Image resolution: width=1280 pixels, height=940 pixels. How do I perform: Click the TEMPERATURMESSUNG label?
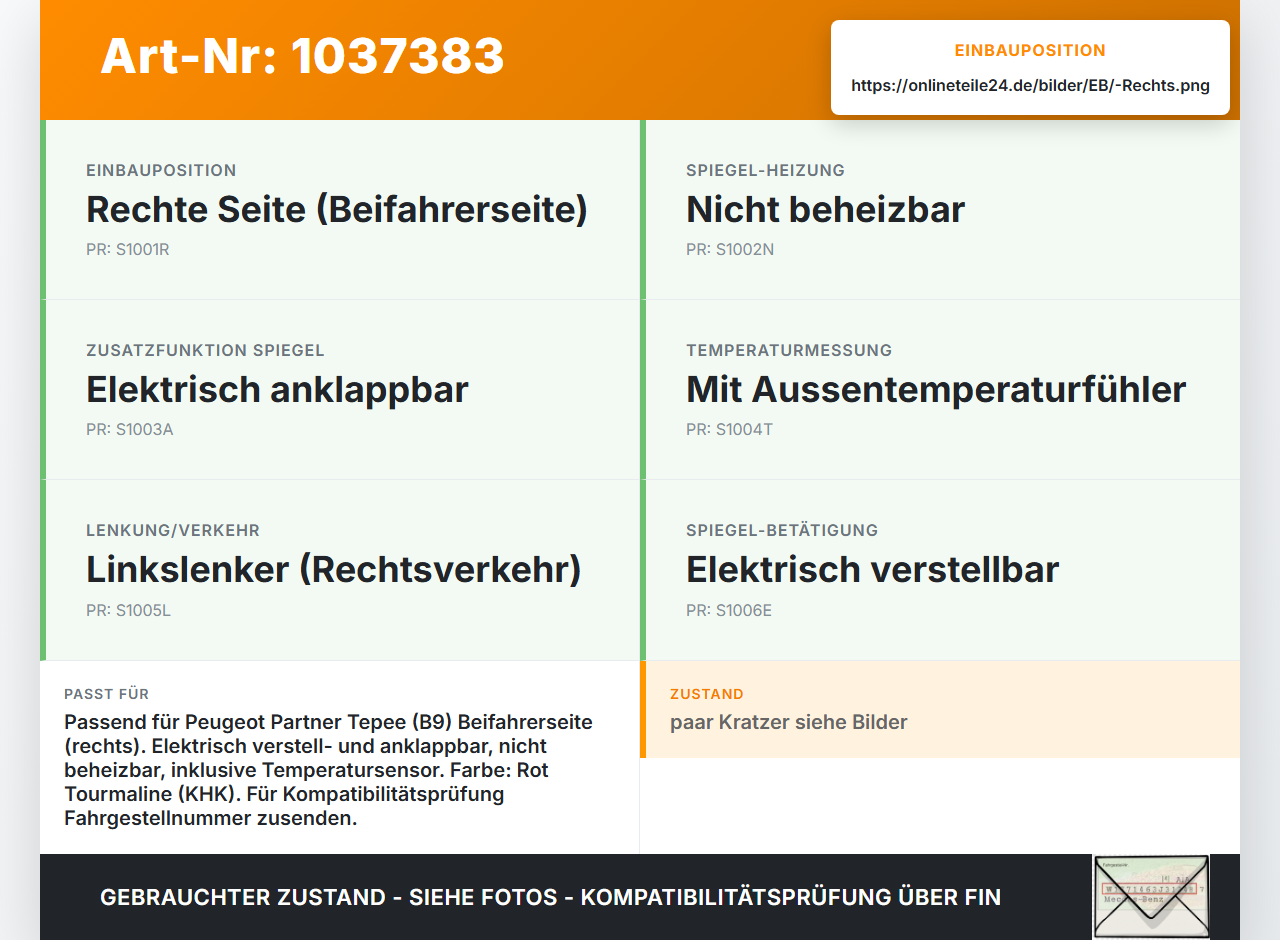click(789, 350)
